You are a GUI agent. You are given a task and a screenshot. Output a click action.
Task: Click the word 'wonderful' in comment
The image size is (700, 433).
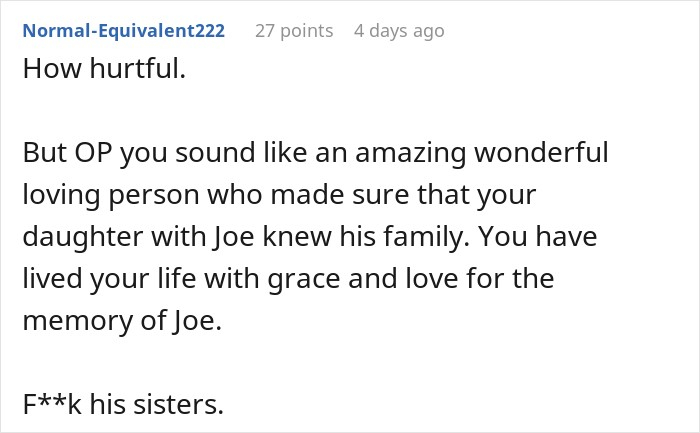coord(541,152)
